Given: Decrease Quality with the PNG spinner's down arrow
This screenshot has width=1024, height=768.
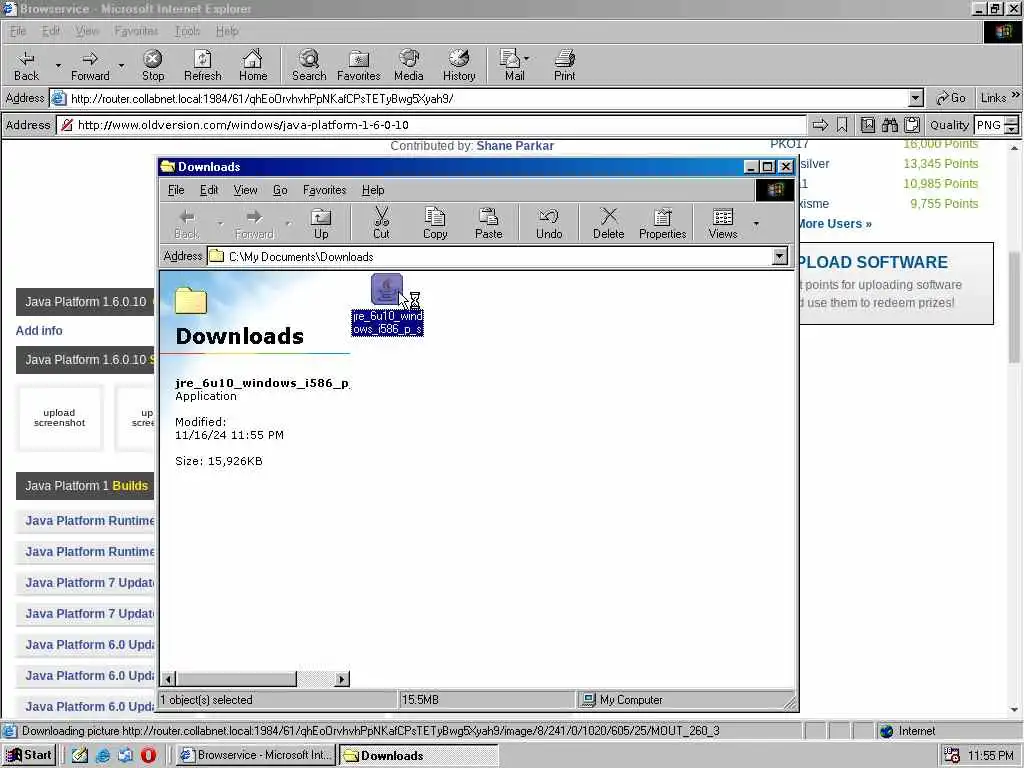Looking at the screenshot, I should (1012, 129).
